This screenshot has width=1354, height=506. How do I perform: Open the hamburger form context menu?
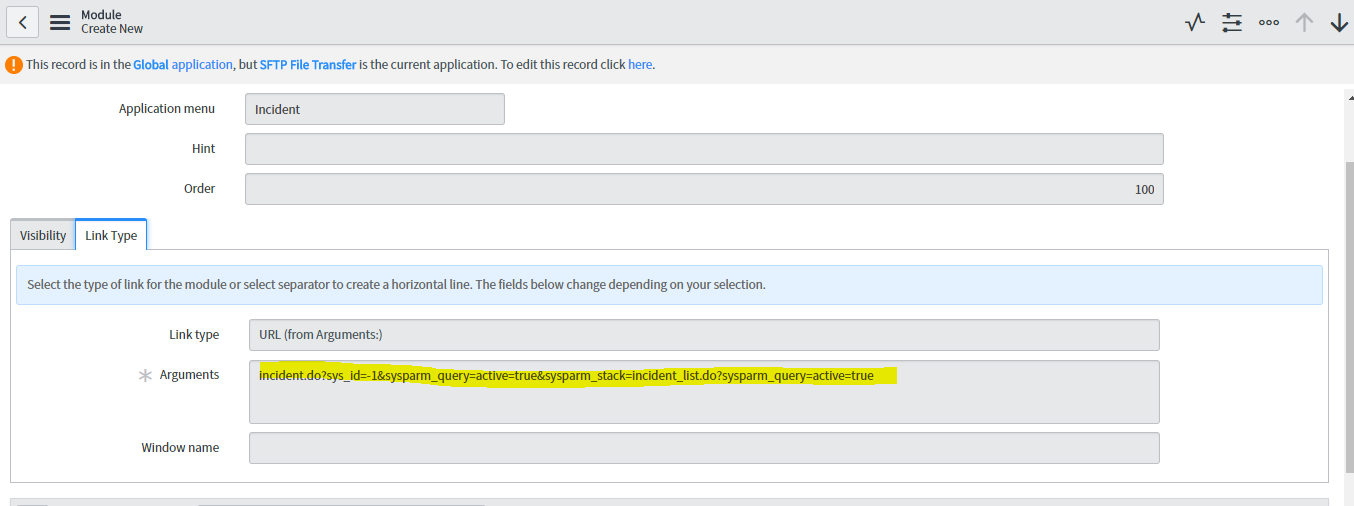(60, 22)
